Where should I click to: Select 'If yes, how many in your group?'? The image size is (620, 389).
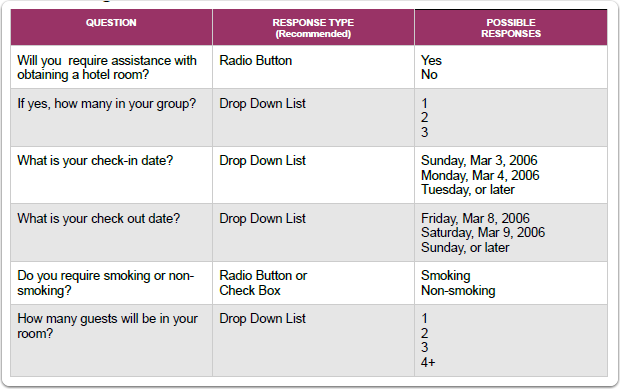106,104
